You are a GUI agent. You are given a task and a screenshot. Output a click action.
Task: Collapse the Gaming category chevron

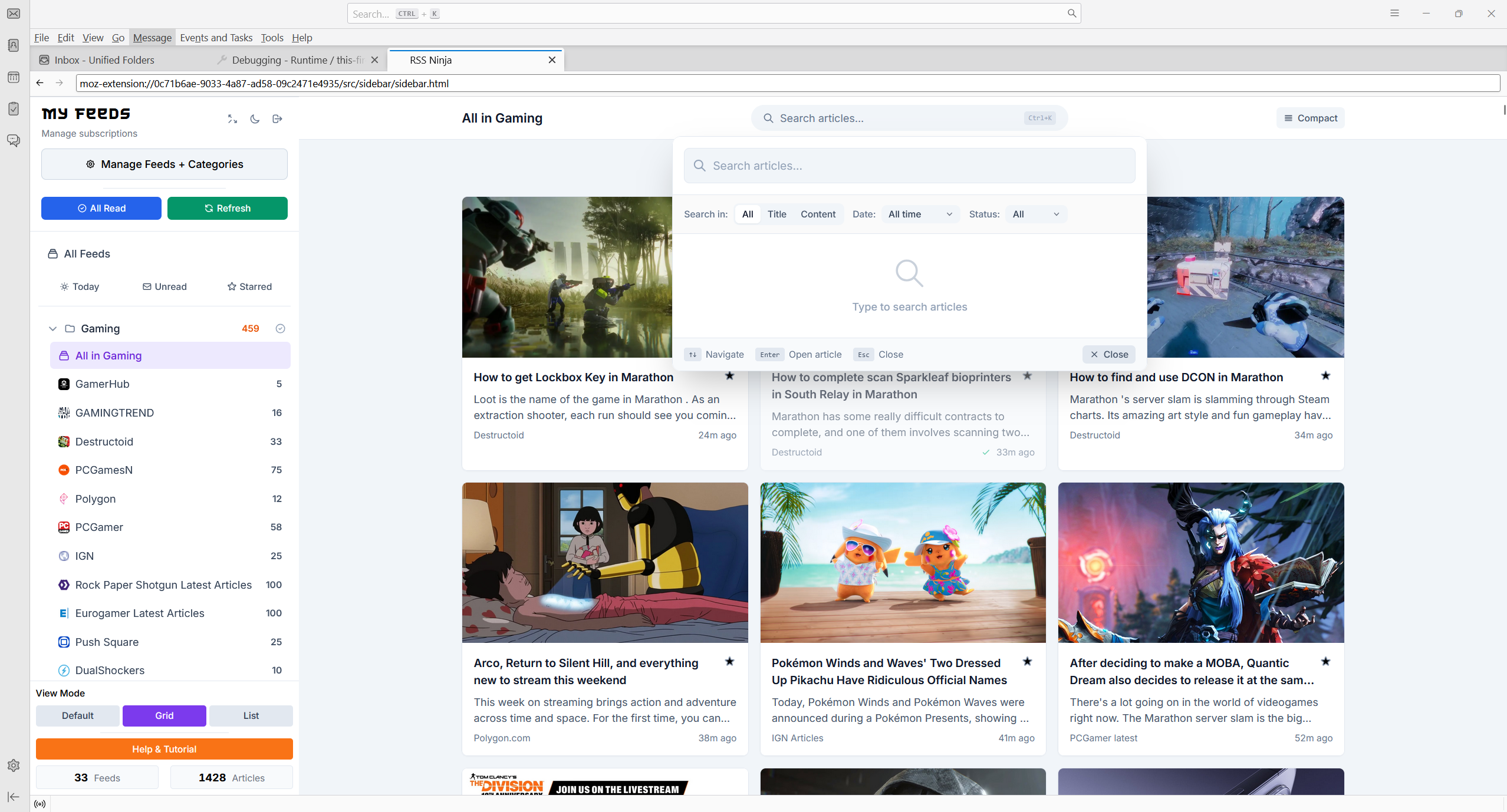click(52, 329)
